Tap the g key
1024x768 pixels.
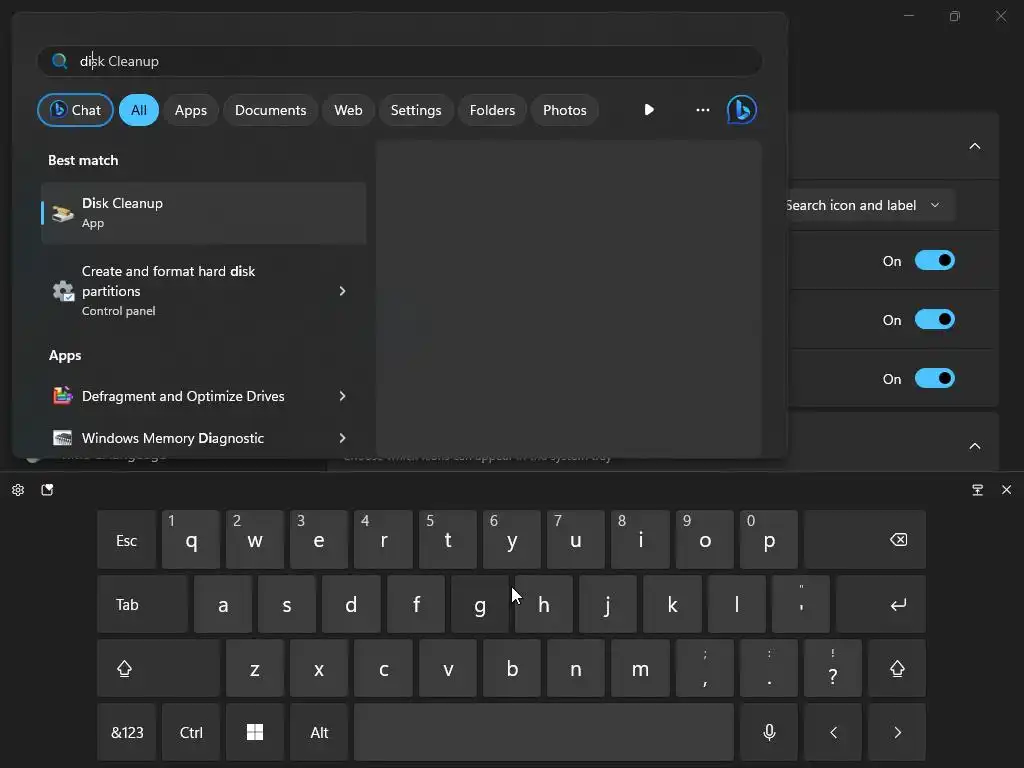click(480, 605)
